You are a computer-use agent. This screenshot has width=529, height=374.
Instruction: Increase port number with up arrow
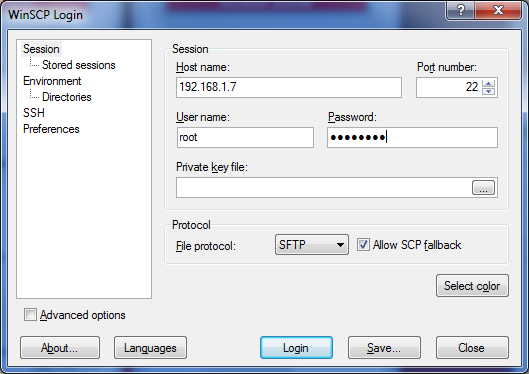click(489, 83)
